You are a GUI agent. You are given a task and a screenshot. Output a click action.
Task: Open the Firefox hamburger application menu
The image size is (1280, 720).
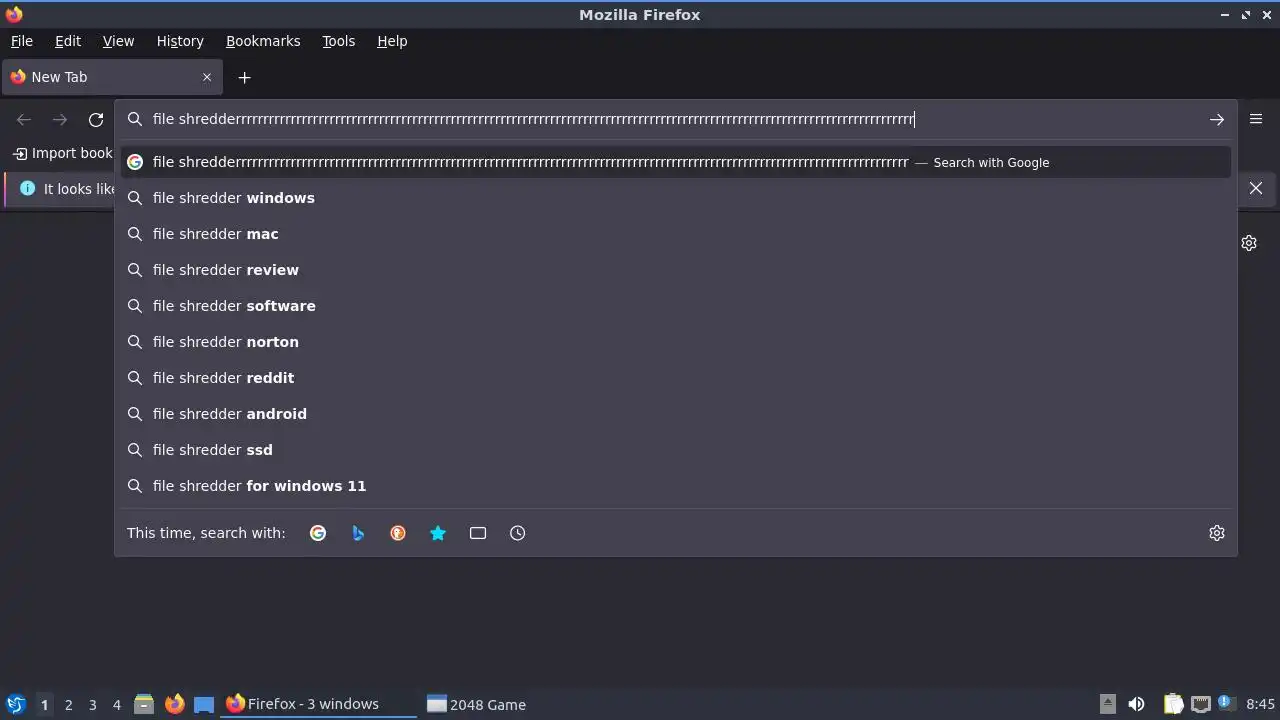[x=1256, y=119]
